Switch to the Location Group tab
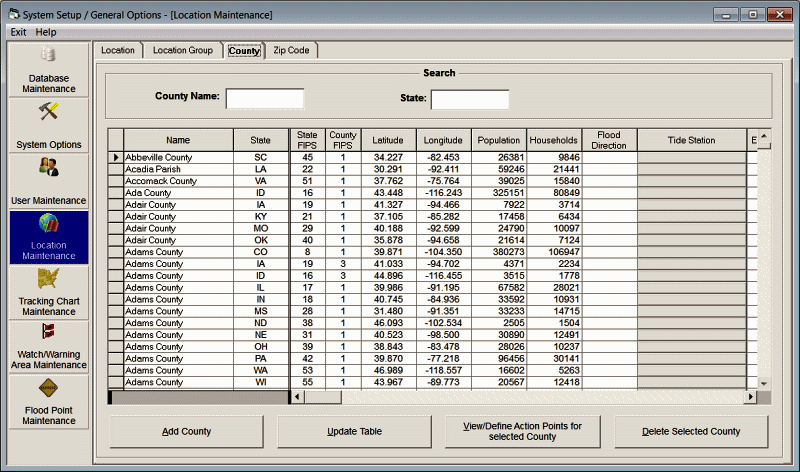 coord(182,50)
